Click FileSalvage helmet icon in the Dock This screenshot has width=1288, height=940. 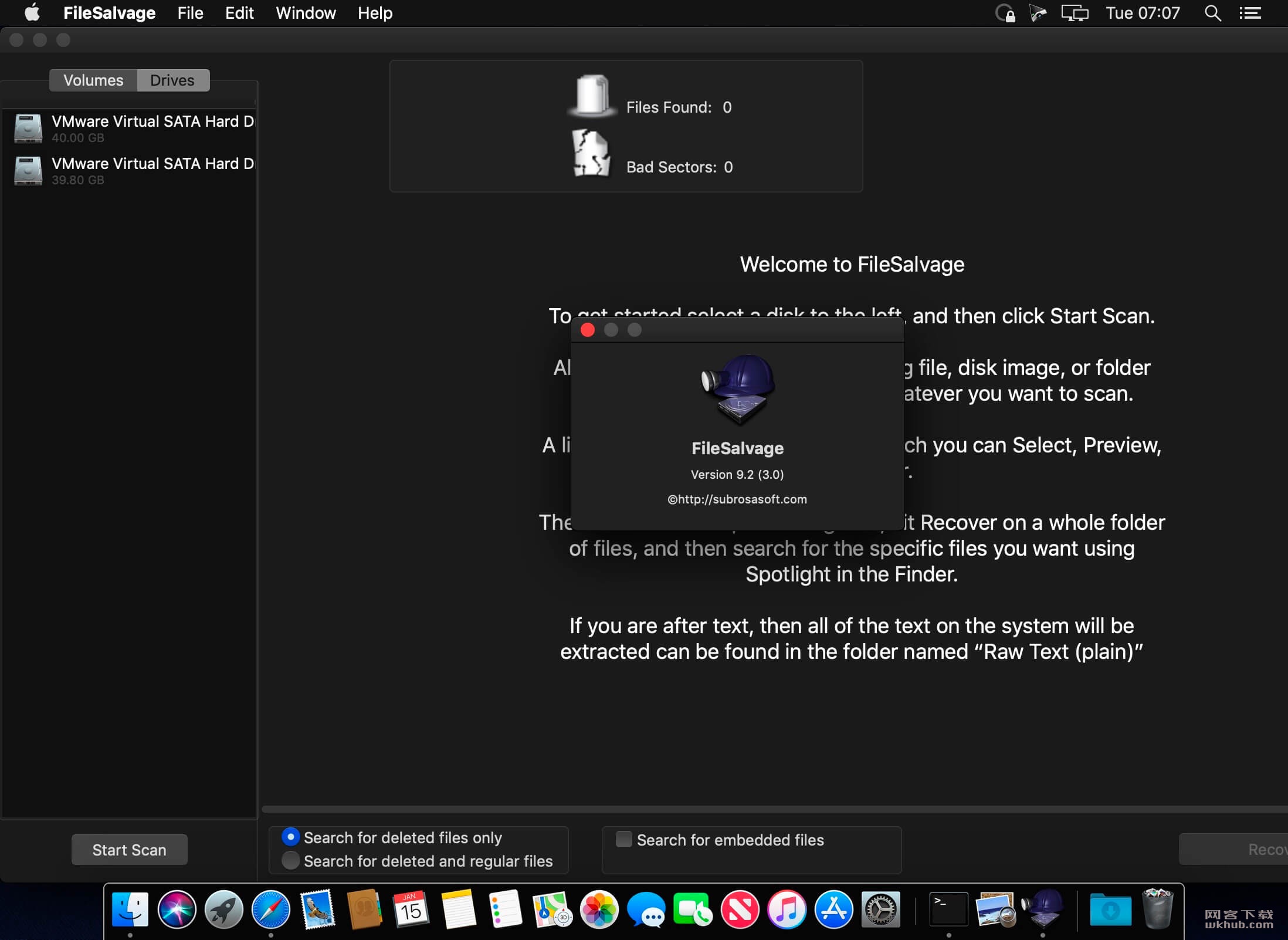tap(1043, 908)
